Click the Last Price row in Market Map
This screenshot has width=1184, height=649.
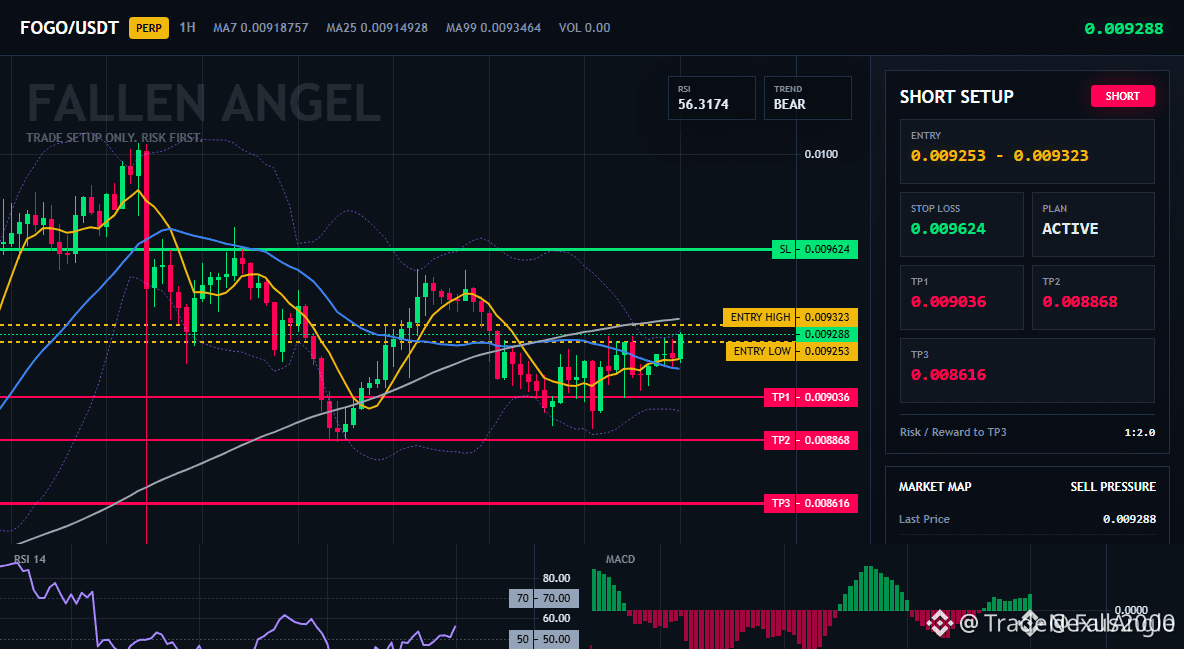coord(1027,519)
